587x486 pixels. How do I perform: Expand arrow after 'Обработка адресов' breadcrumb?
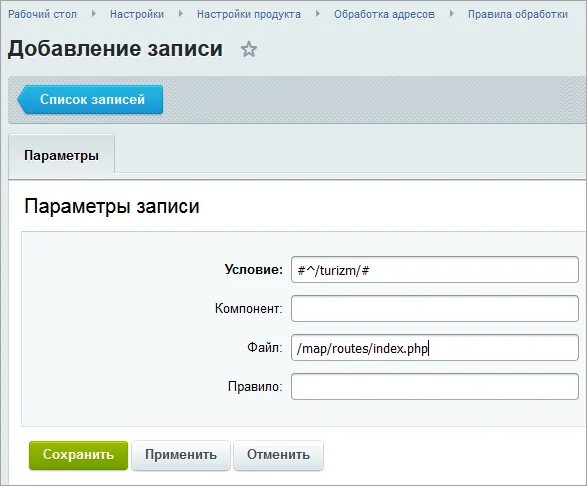tap(451, 14)
